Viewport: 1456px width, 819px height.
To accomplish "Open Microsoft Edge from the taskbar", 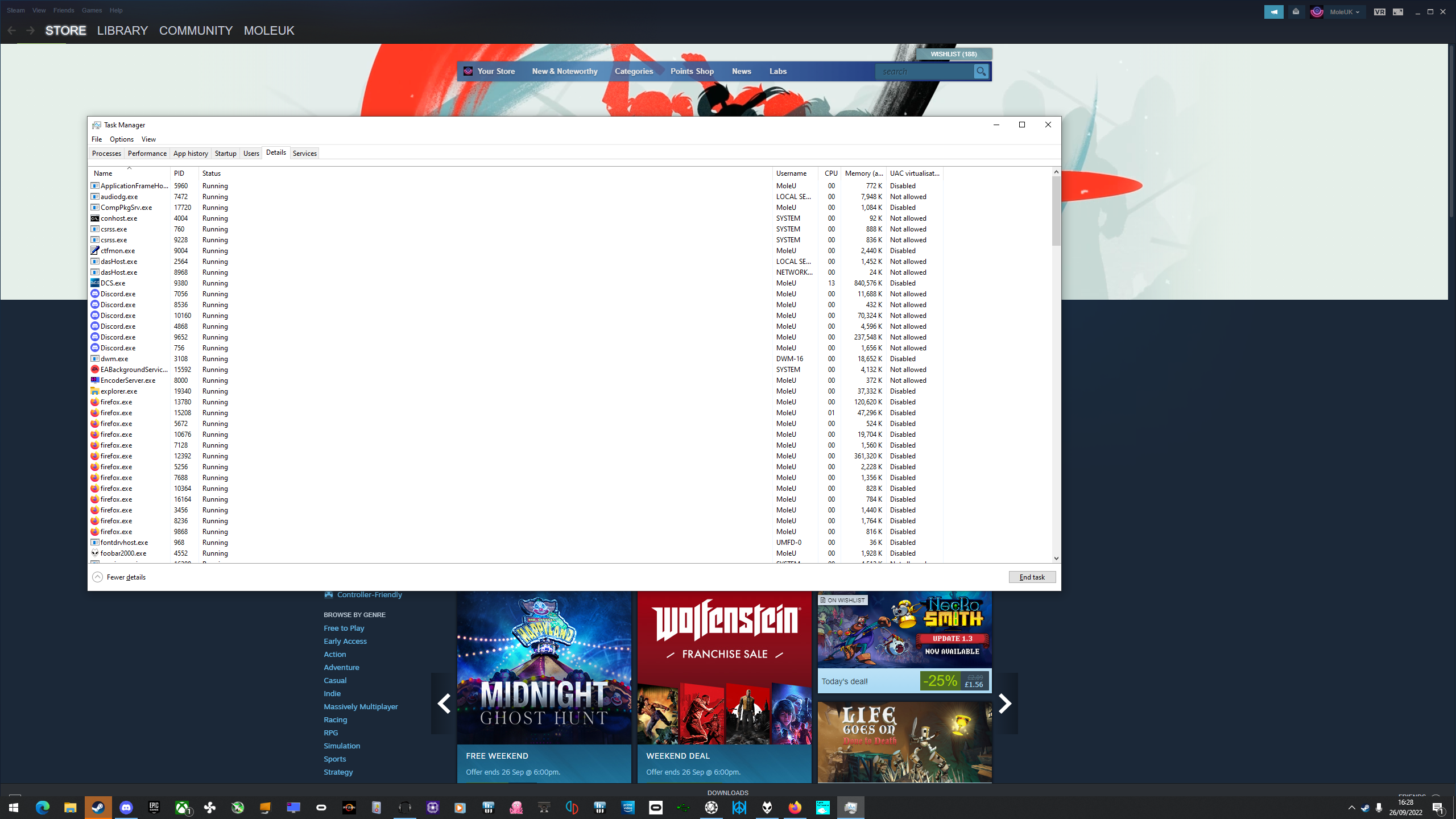I will [42, 807].
